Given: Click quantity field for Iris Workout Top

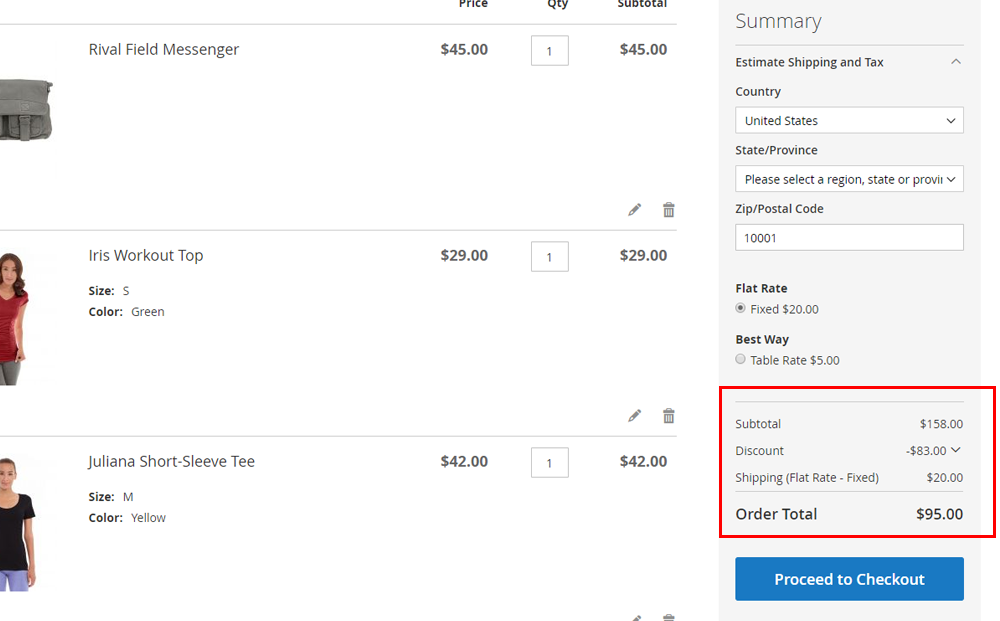Looking at the screenshot, I should [550, 256].
